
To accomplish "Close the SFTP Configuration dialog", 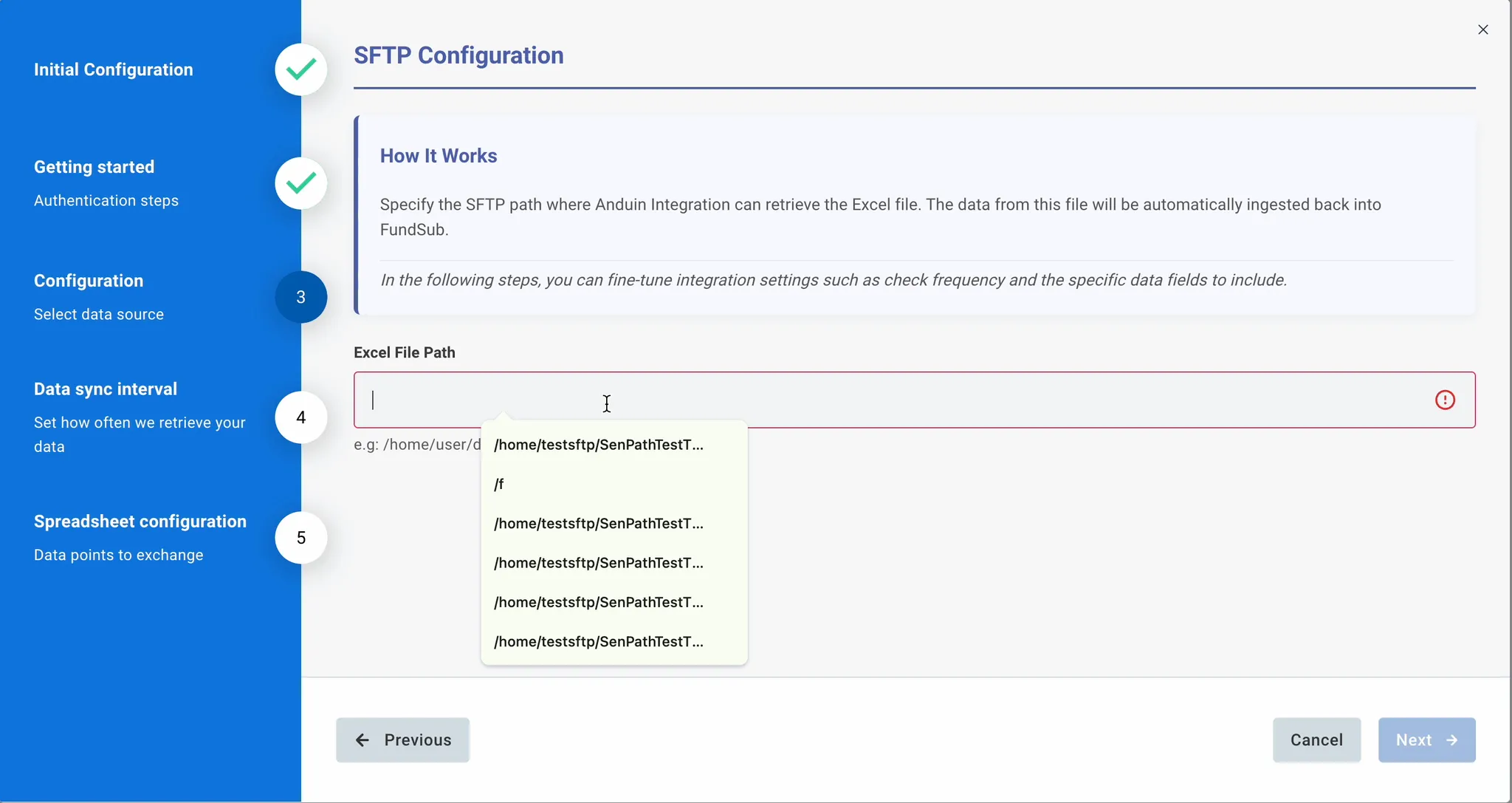I will (x=1483, y=30).
